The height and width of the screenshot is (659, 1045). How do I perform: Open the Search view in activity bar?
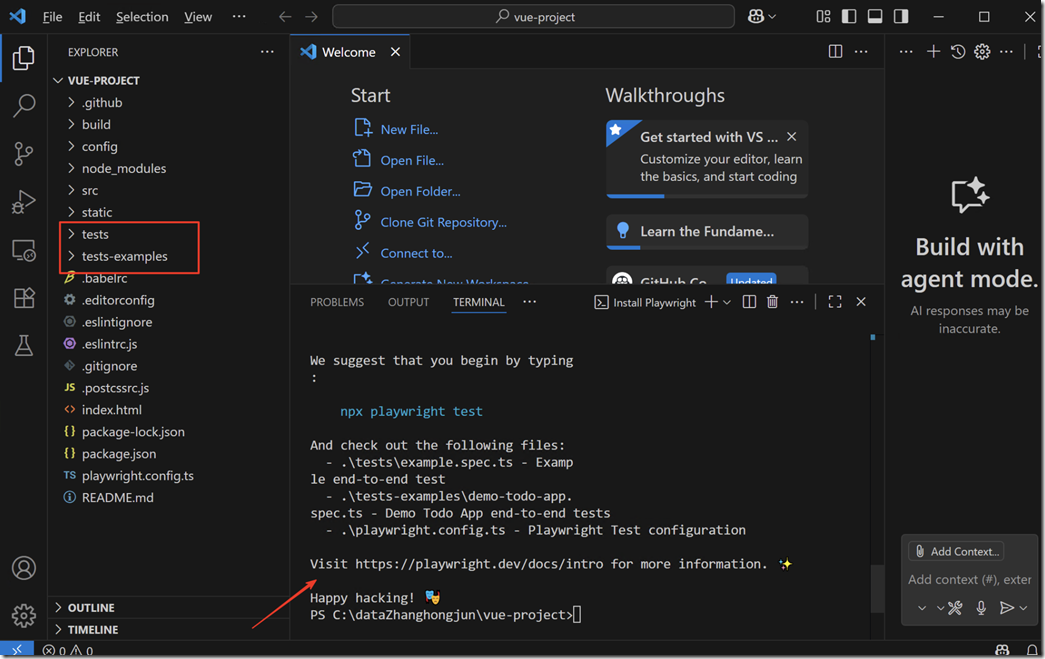pyautogui.click(x=23, y=105)
